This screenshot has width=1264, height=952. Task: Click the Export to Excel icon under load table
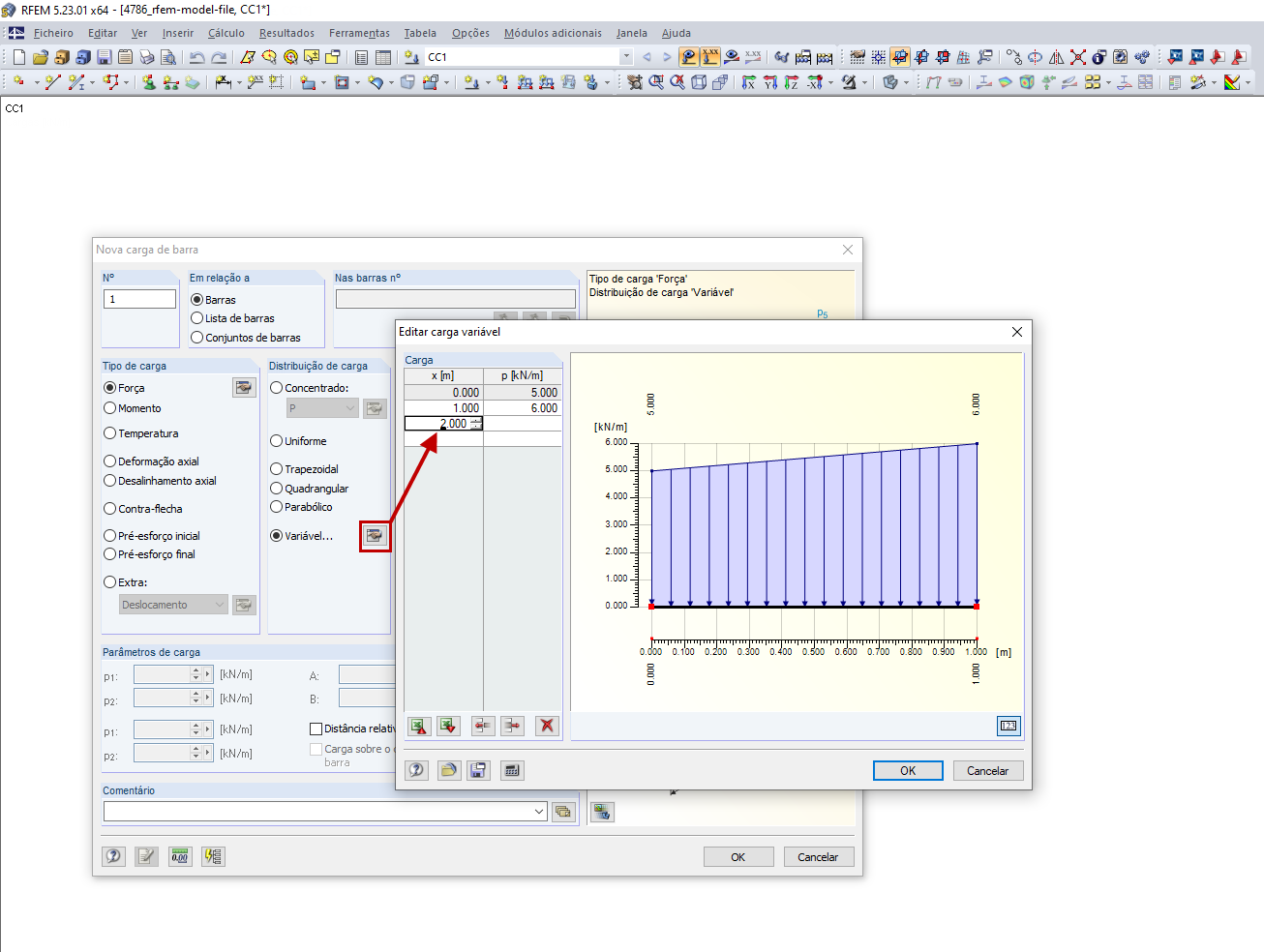tap(418, 726)
